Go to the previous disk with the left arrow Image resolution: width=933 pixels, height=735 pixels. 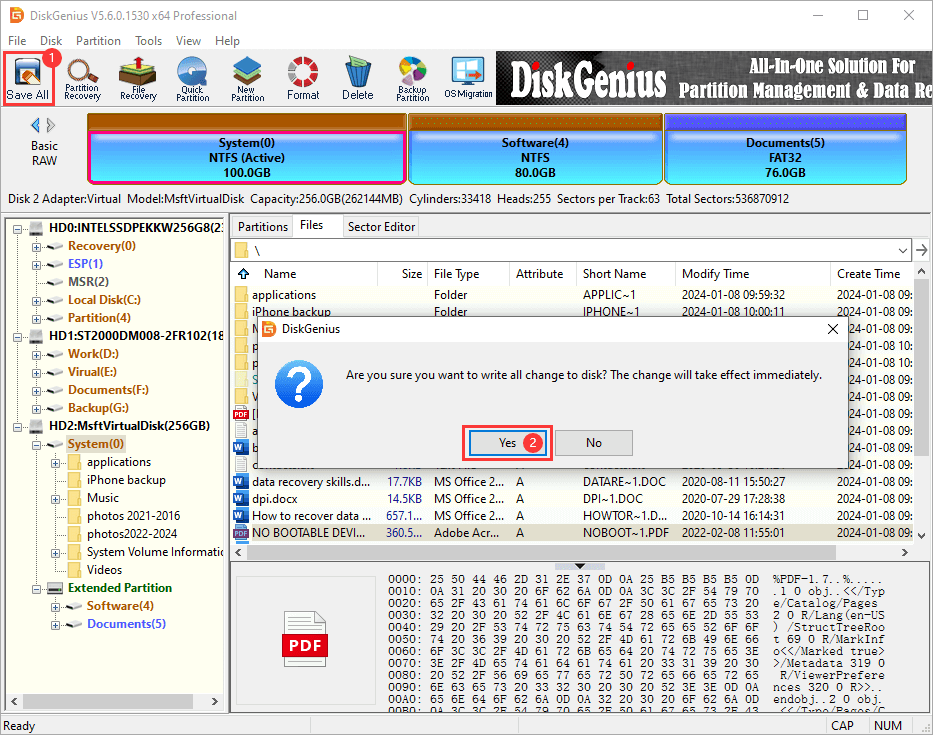click(x=35, y=125)
